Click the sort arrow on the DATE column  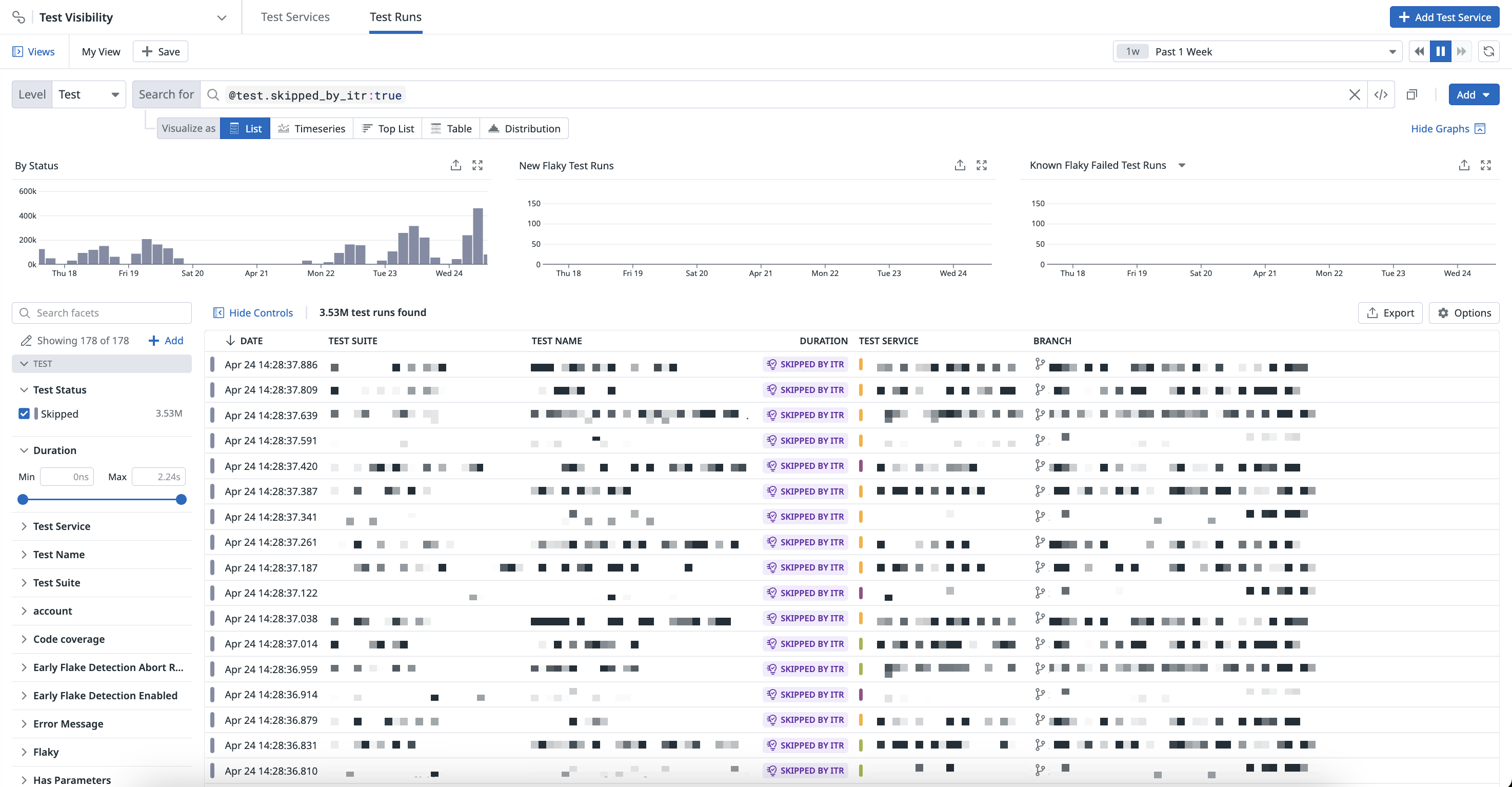click(230, 341)
